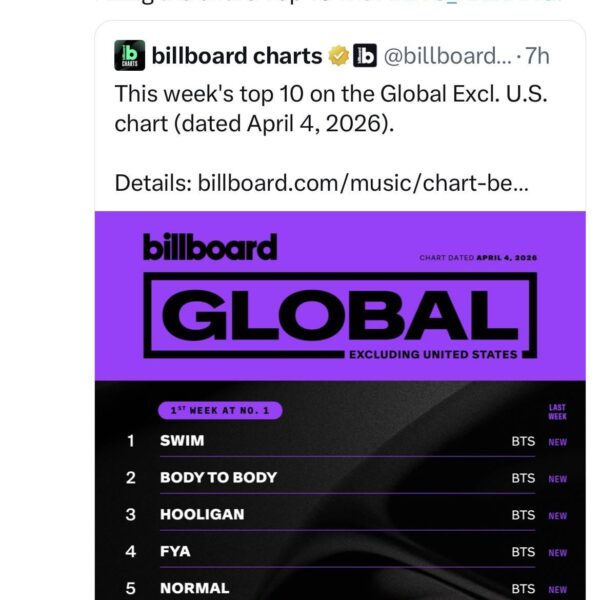Click the NEW label beside FYA
600x600 pixels.
(x=557, y=552)
